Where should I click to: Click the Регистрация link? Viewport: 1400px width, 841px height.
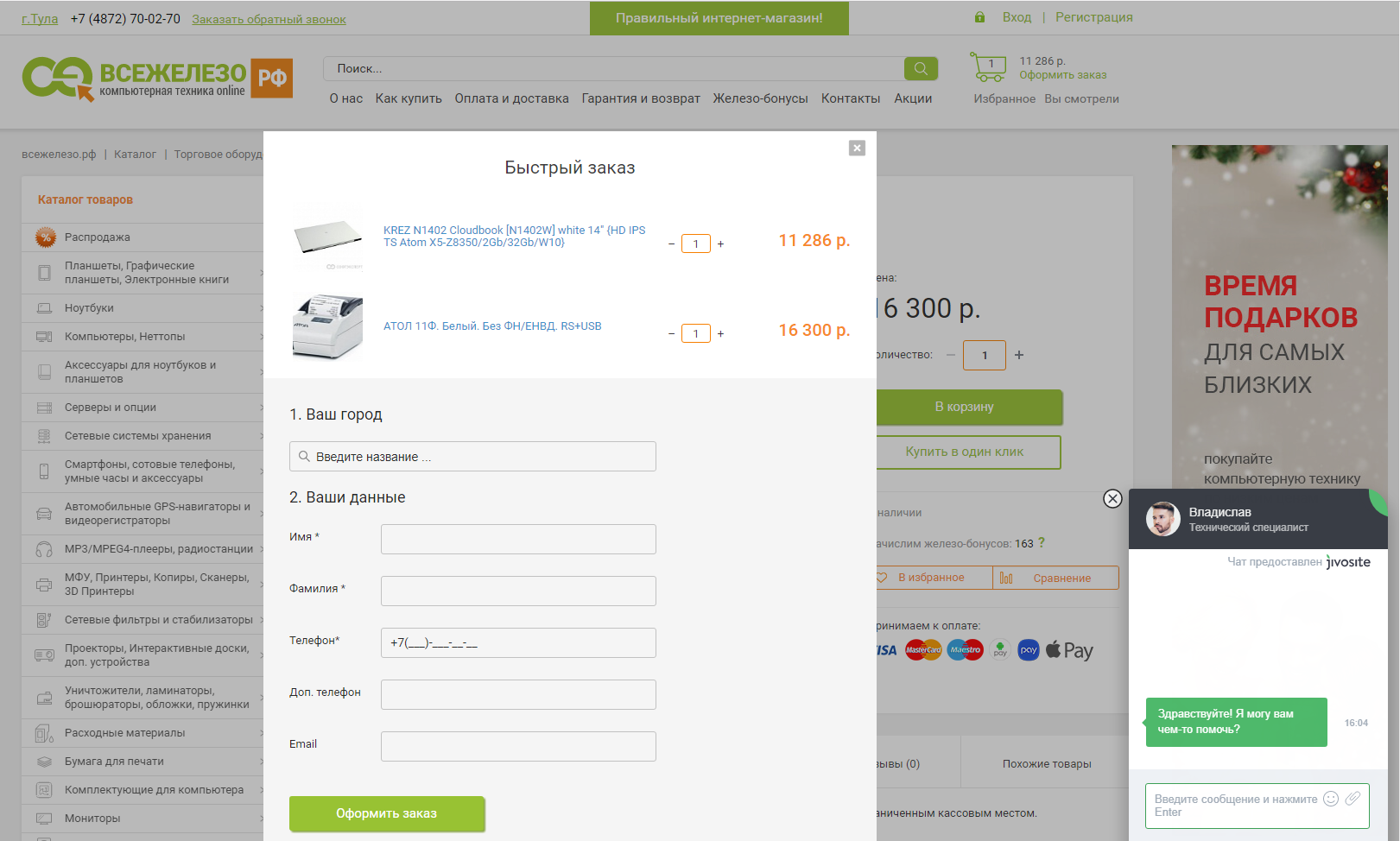tap(1093, 17)
